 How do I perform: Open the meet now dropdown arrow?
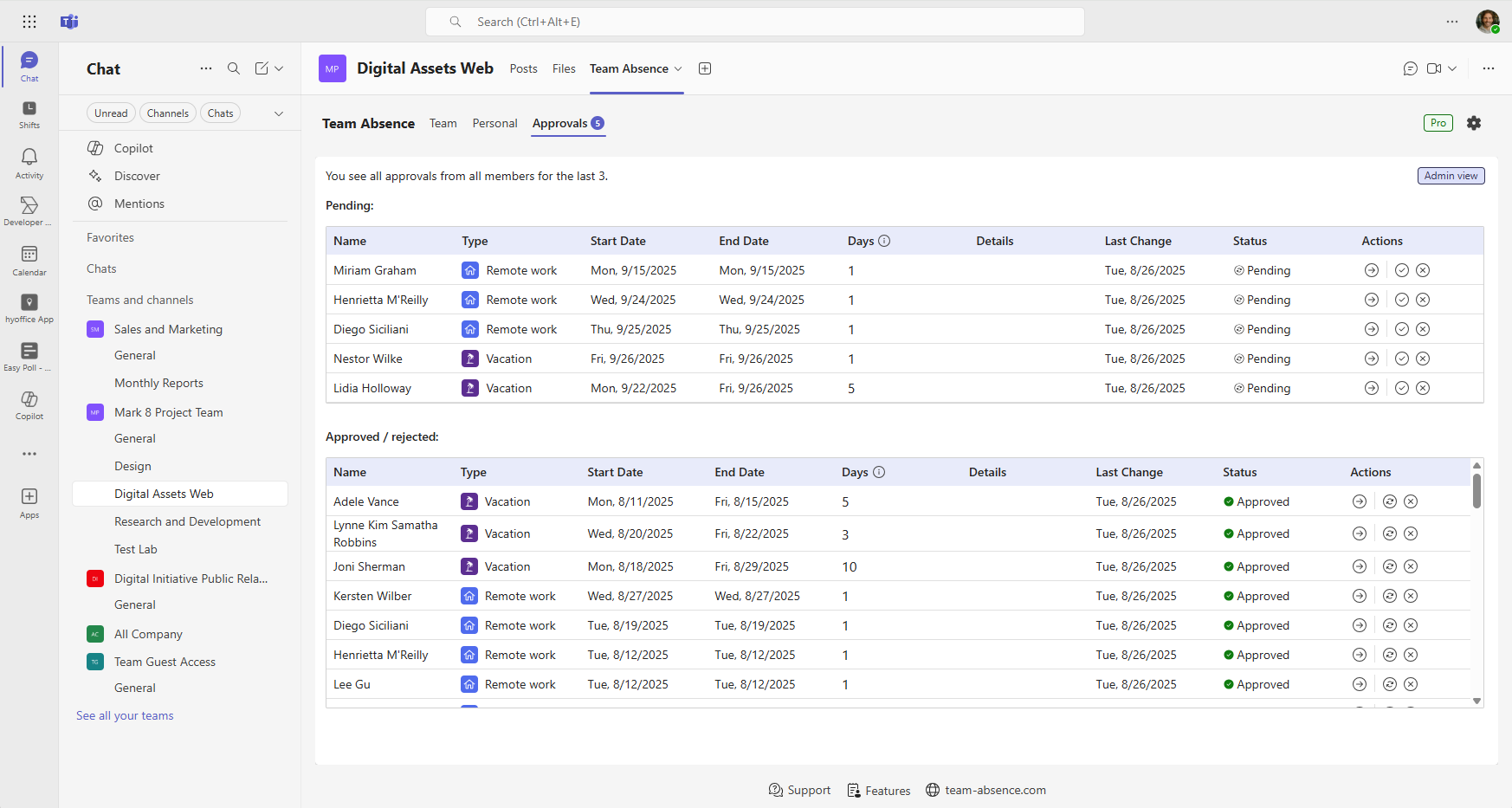coord(1452,68)
